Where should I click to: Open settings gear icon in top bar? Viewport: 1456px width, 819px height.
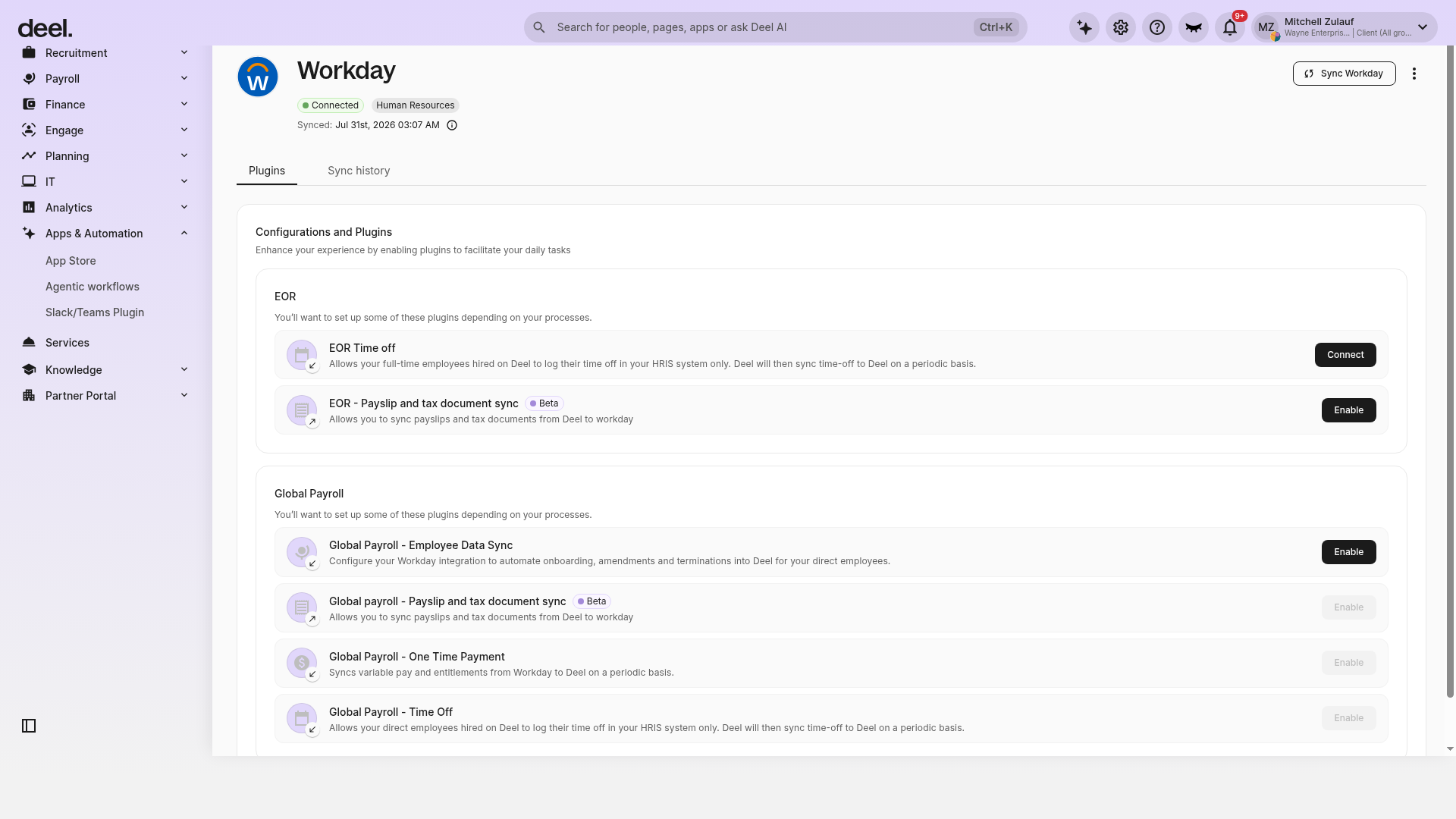[1121, 27]
